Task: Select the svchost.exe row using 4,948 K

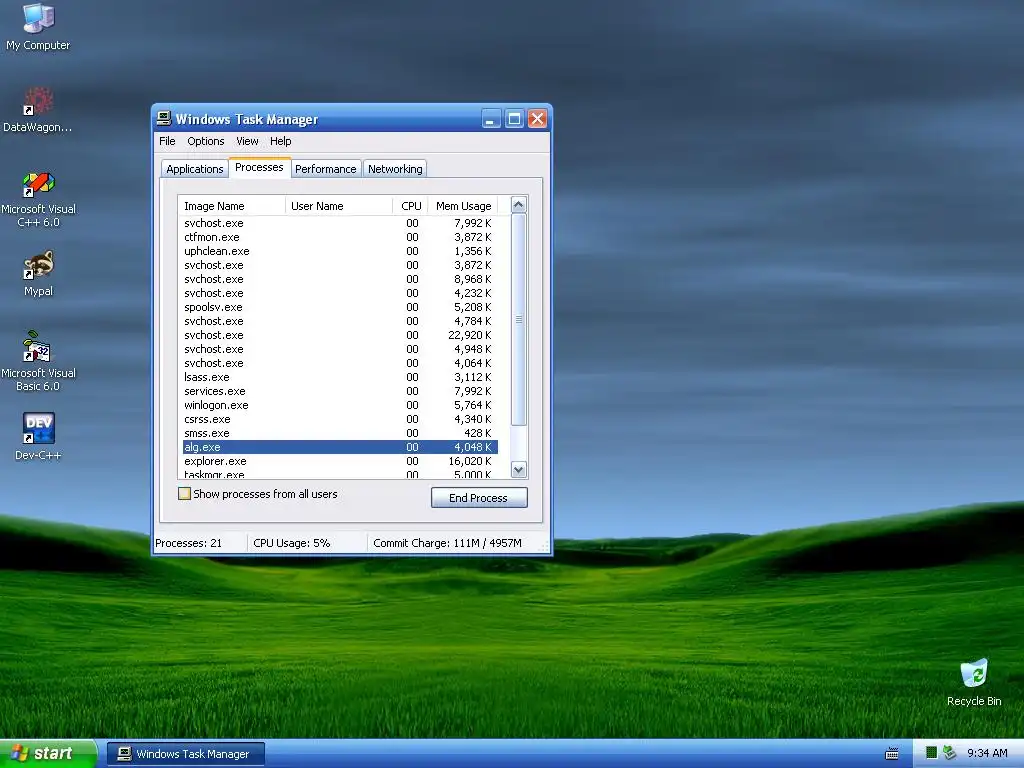Action: [340, 349]
